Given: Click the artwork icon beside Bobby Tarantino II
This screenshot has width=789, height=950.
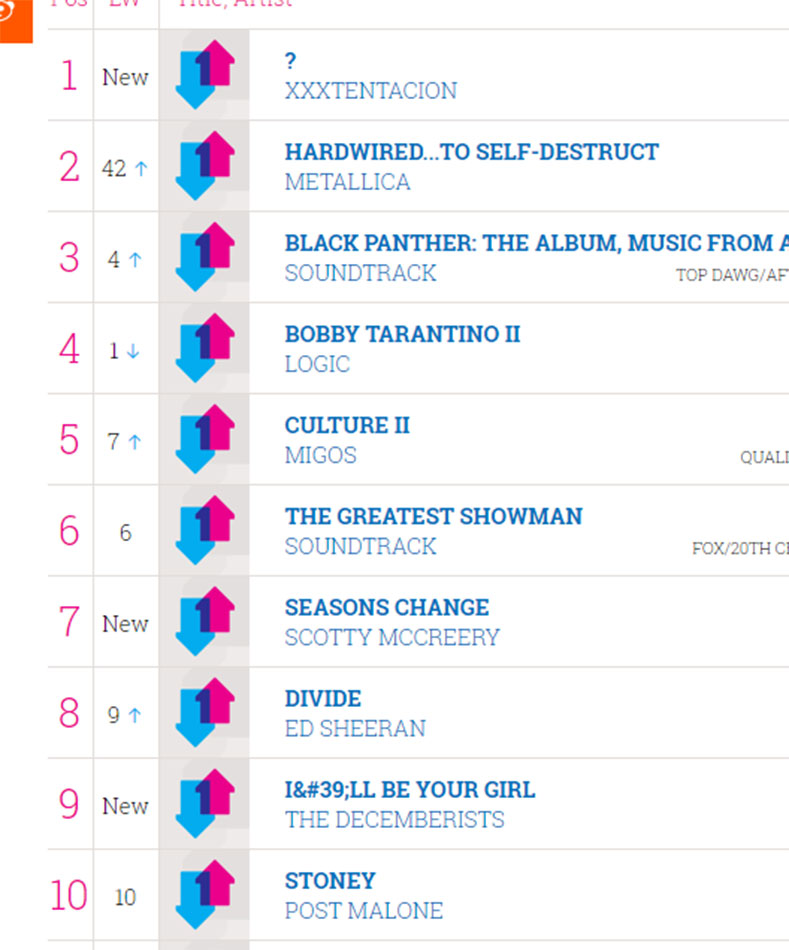Looking at the screenshot, I should (204, 348).
